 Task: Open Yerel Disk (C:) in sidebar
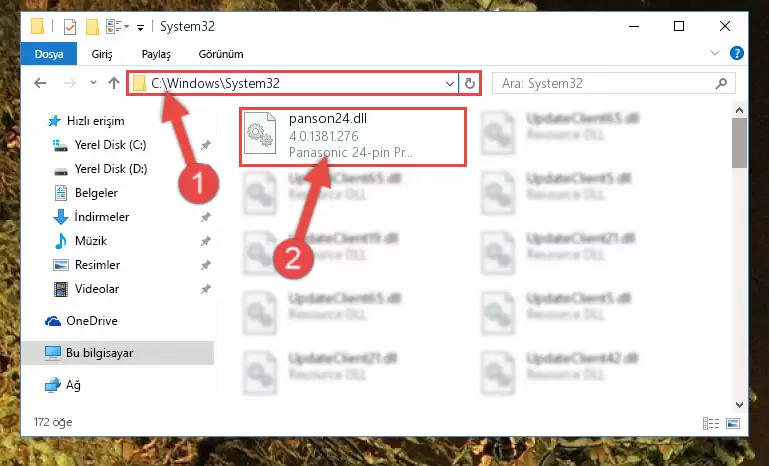(x=110, y=145)
